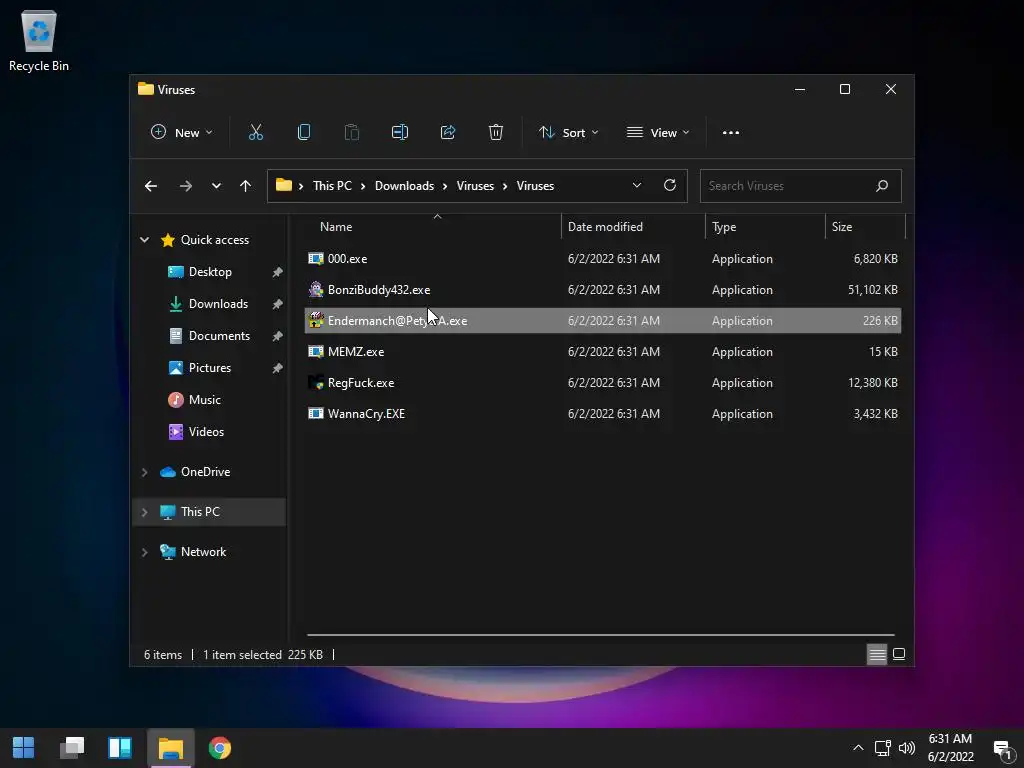Click the 6 items status text
Image resolution: width=1024 pixels, height=768 pixels.
coord(163,654)
